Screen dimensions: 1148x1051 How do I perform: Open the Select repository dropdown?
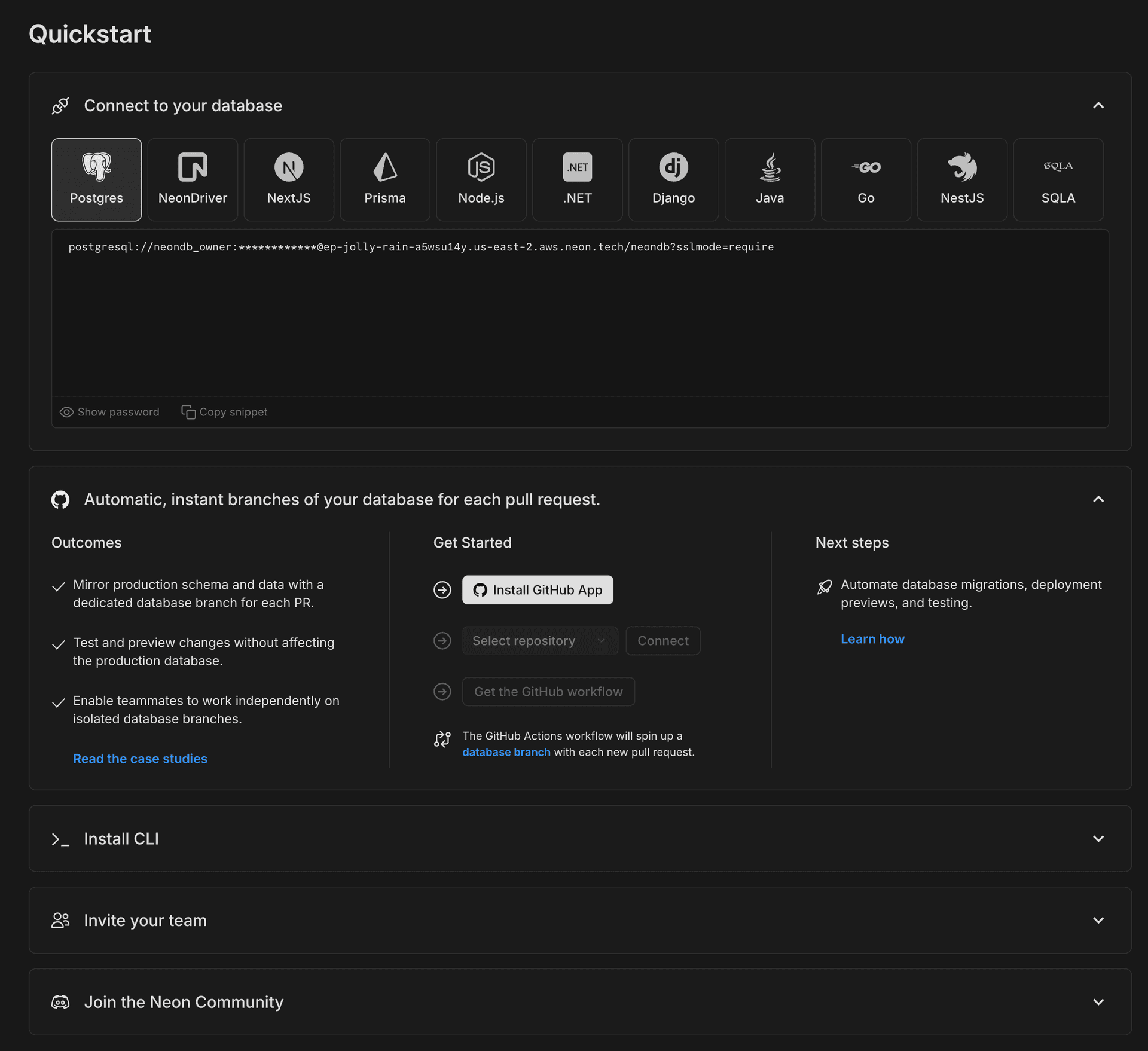coord(539,640)
